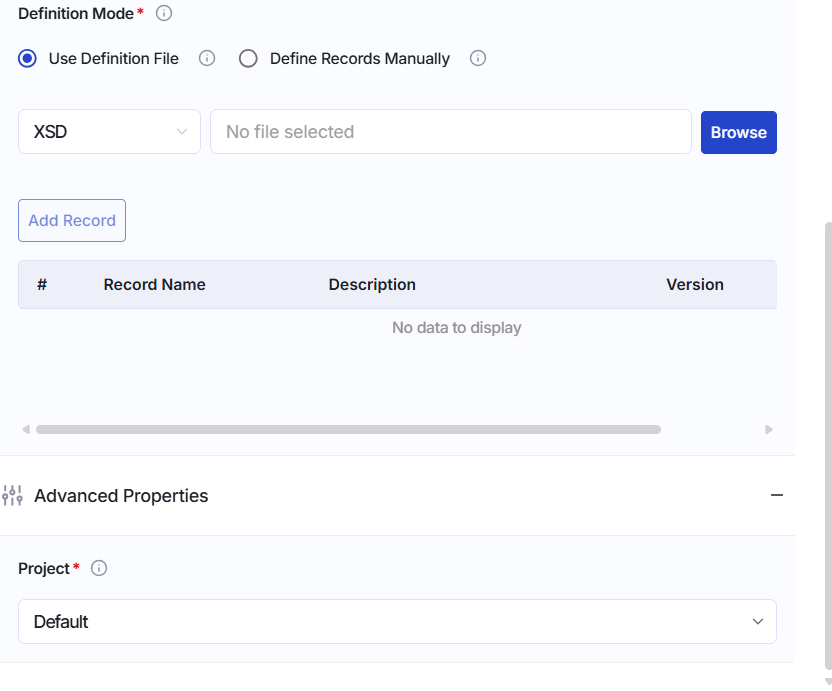Show info for Define Records Manually
The height and width of the screenshot is (691, 832).
(478, 58)
